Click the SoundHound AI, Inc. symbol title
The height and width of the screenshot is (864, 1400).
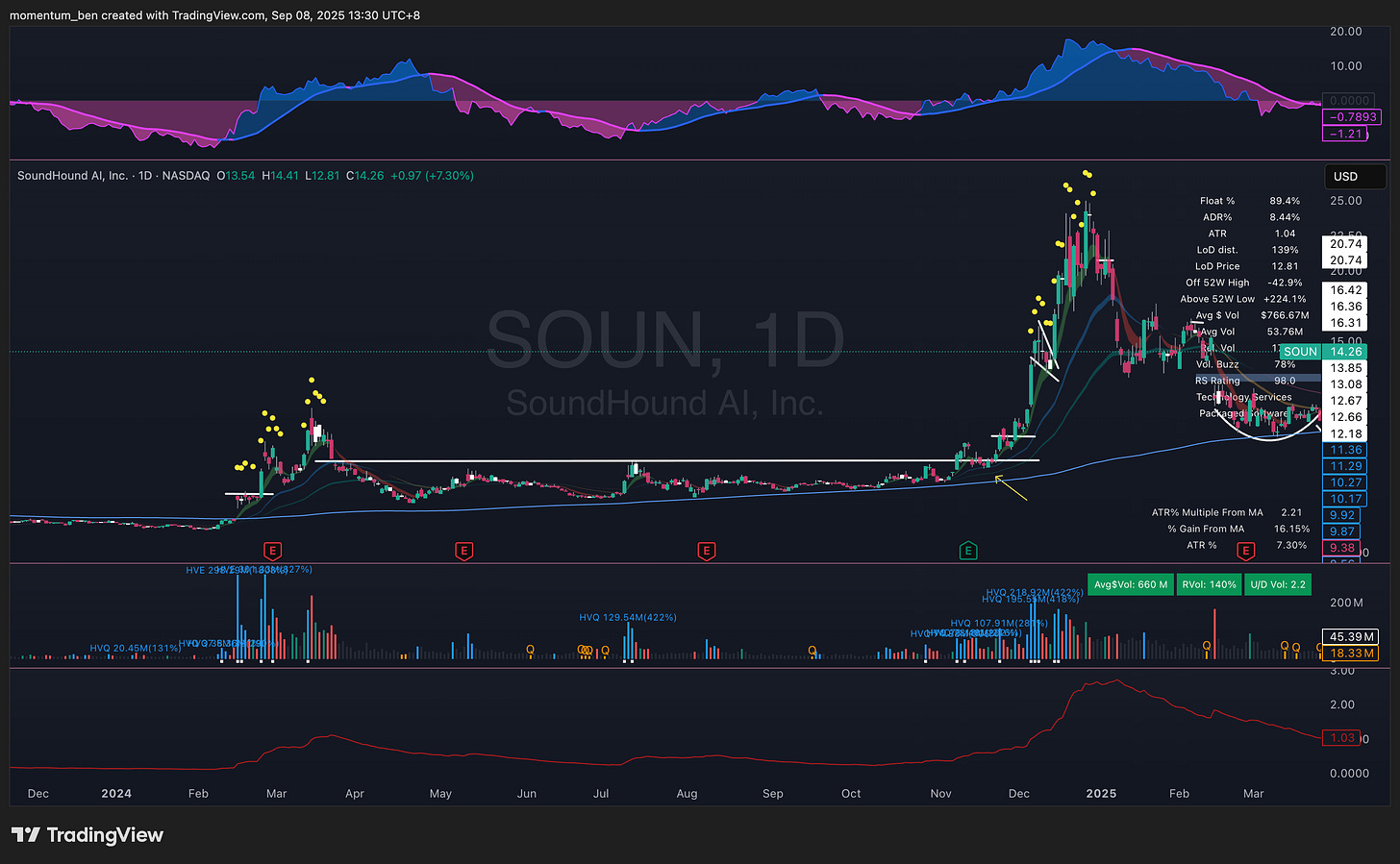tap(72, 176)
